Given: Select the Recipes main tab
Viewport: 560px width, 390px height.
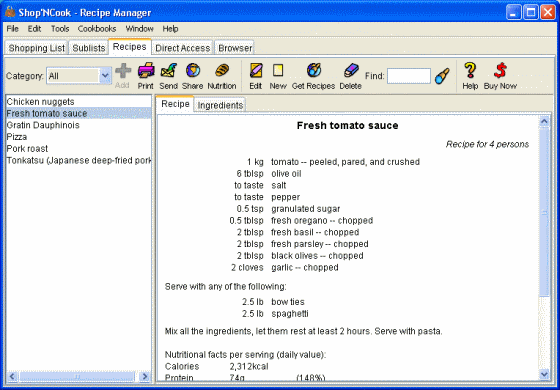Looking at the screenshot, I should pos(130,47).
